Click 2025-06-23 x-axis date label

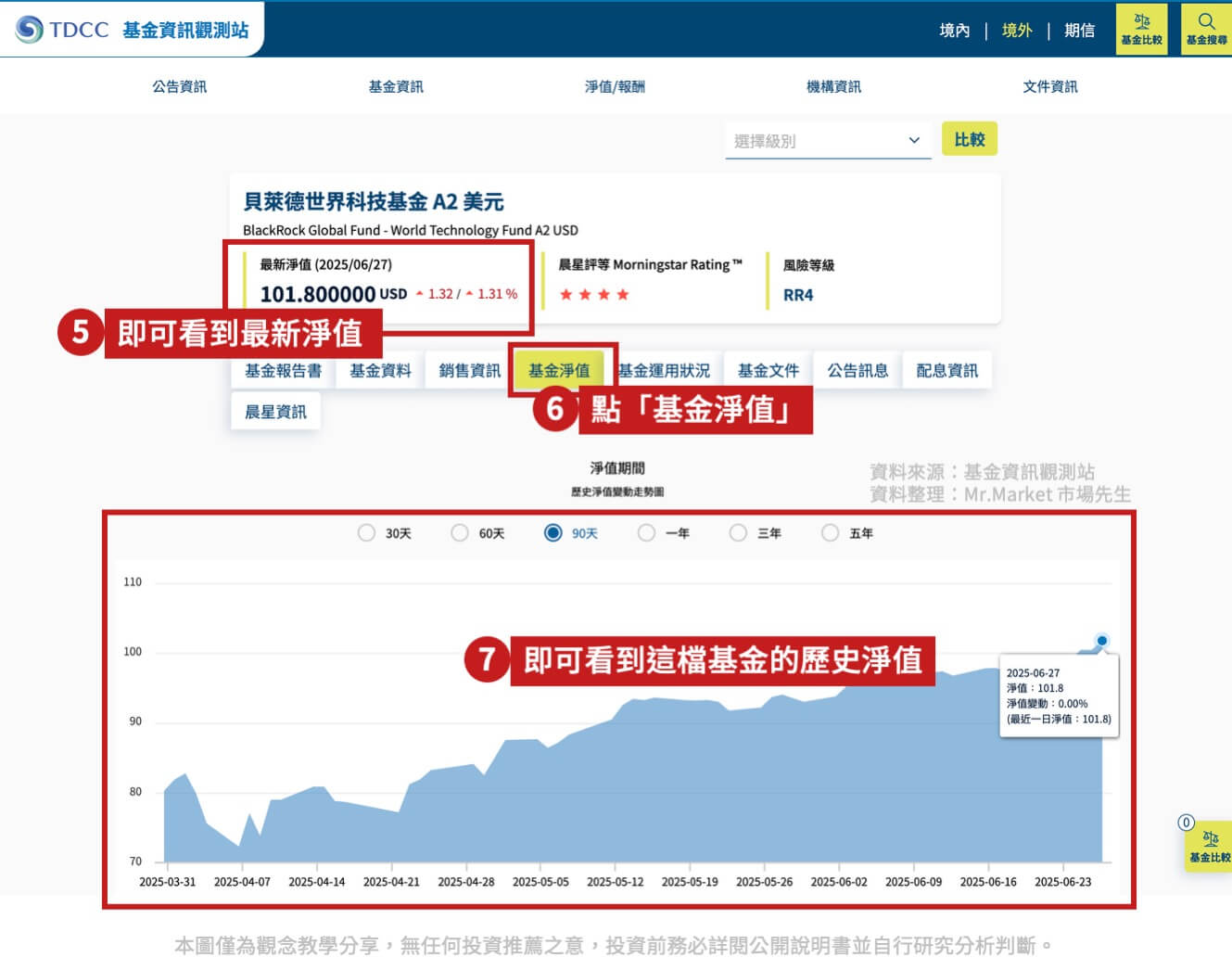pyautogui.click(x=1063, y=882)
